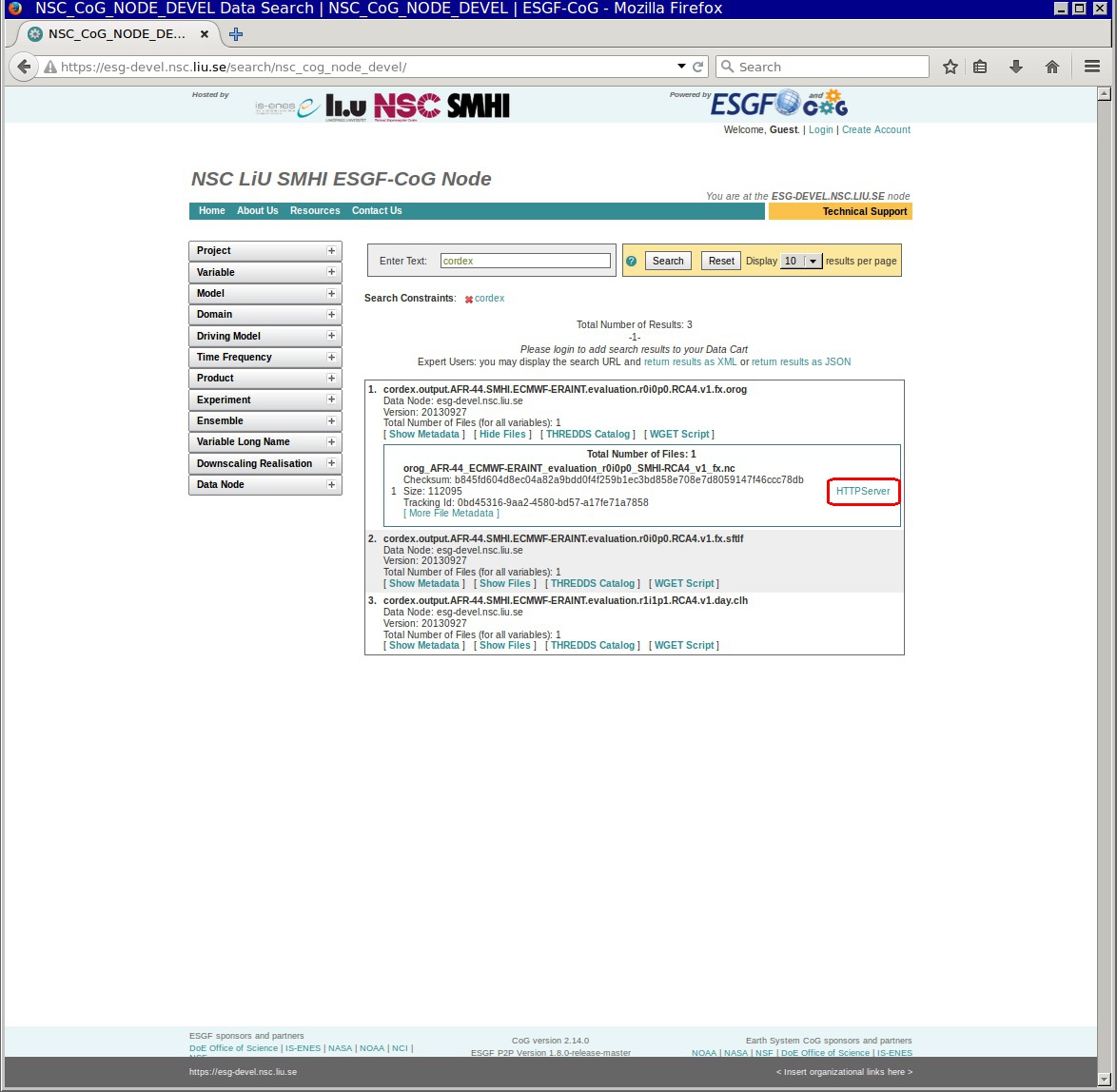The width and height of the screenshot is (1117, 1092).
Task: Expand the Downscaling Realisation facet
Action: (x=331, y=463)
